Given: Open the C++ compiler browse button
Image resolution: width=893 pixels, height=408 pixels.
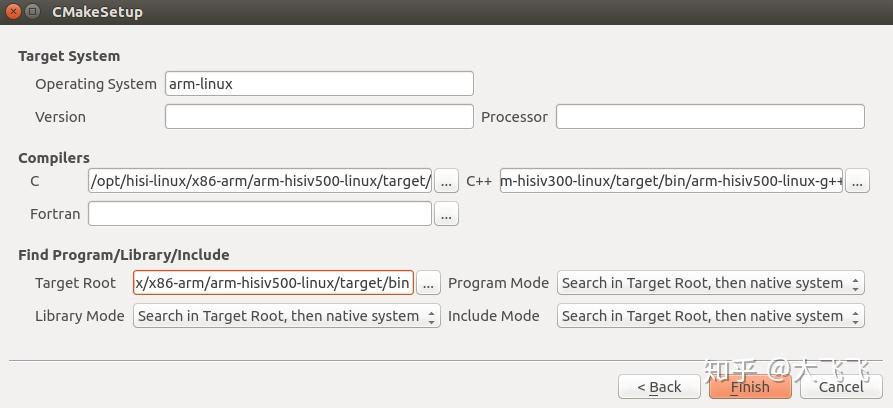Looking at the screenshot, I should pos(857,181).
